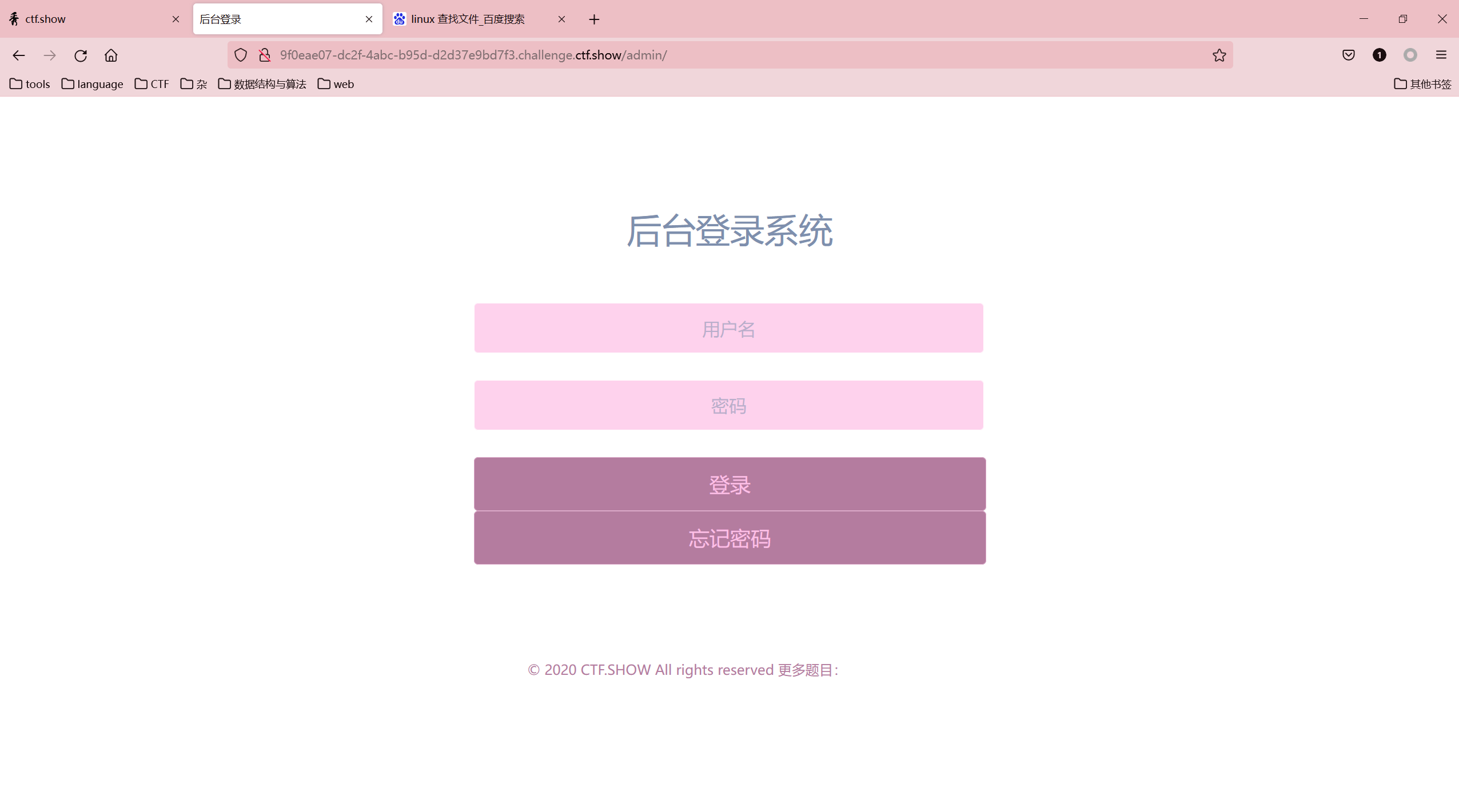Screen dimensions: 1459x812
Task: Open the browser home page
Action: 111,55
